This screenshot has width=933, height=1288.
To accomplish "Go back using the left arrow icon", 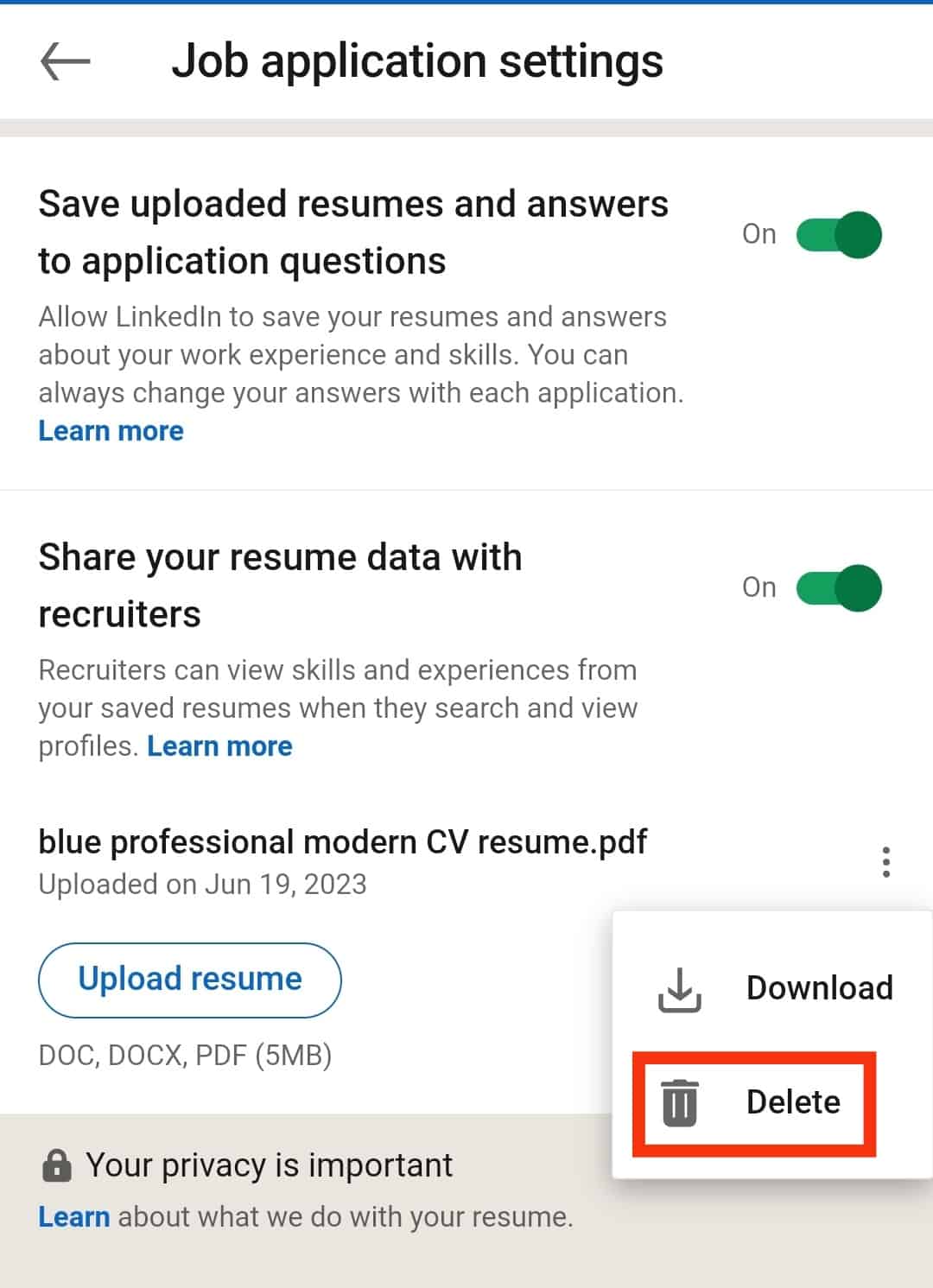I will click(x=65, y=61).
